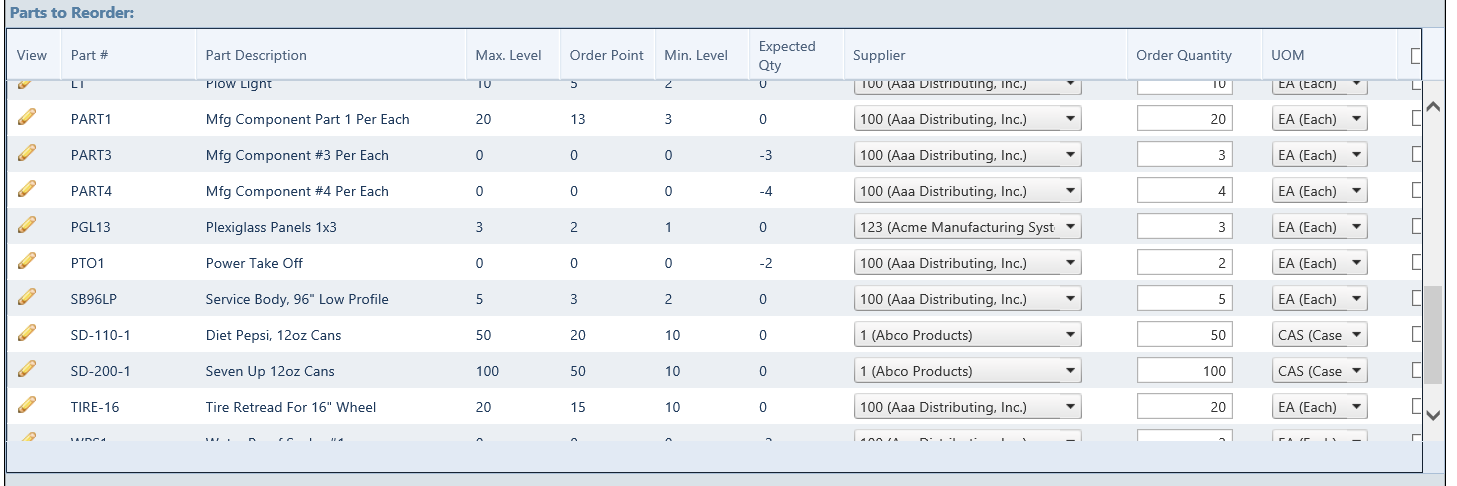
Task: Edit PART4 using its pencil icon
Action: [x=28, y=190]
